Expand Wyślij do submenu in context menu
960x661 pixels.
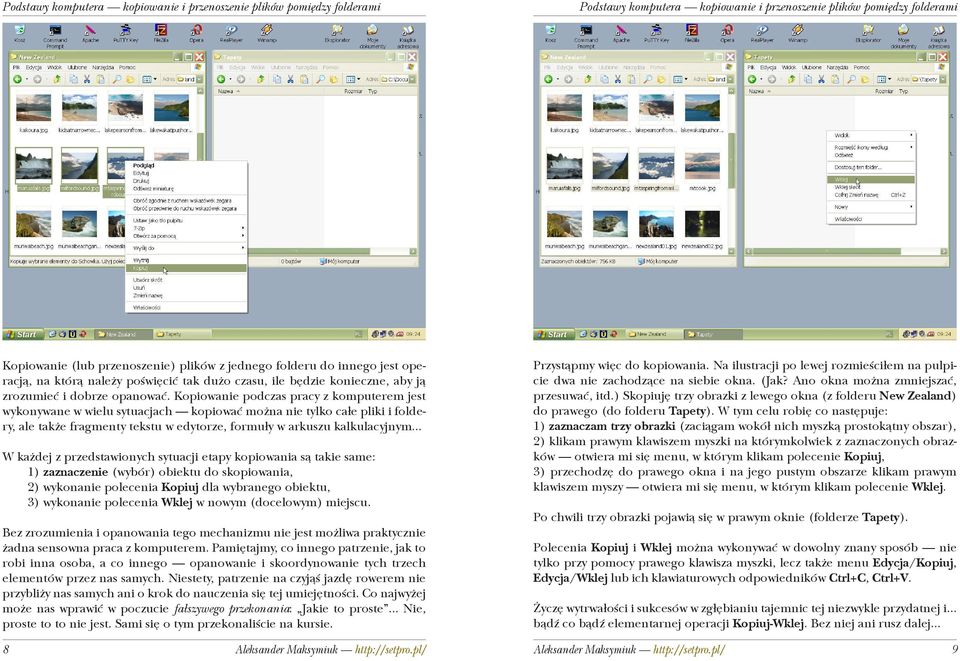(186, 248)
